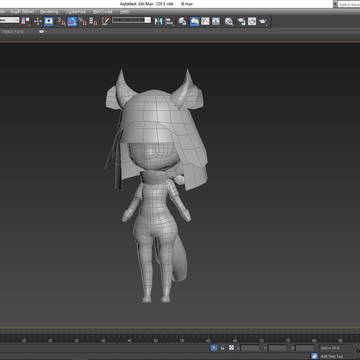The width and height of the screenshot is (360, 360).
Task: Toggle the Graphite Modeling Tools ribbon
Action: [195, 21]
